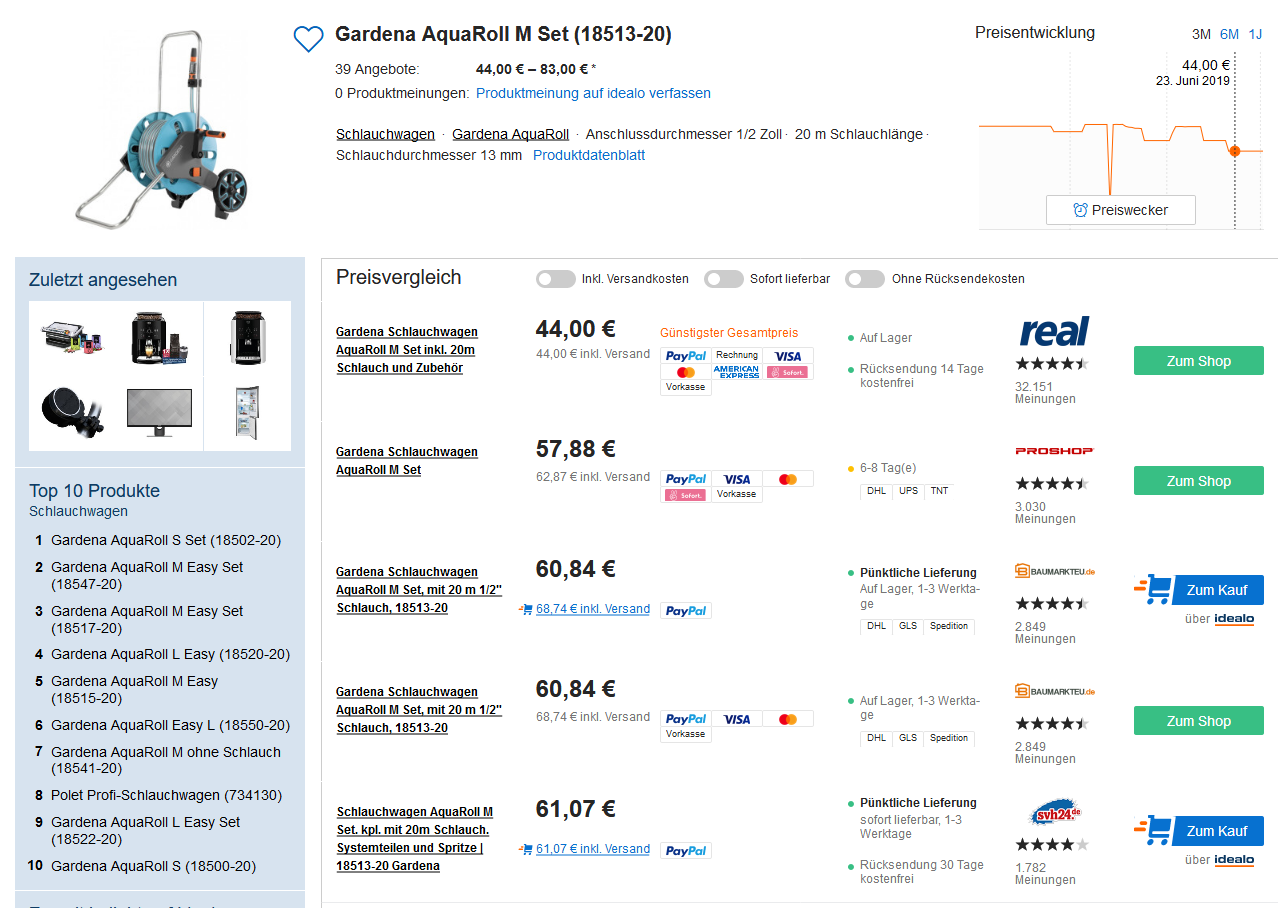This screenshot has height=908, width=1278.
Task: Click the svh24 shop logo
Action: click(1054, 812)
